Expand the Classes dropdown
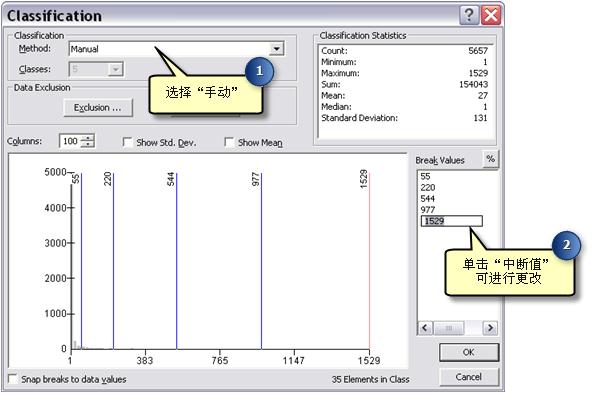Viewport: 594px width, 396px height. [116, 69]
